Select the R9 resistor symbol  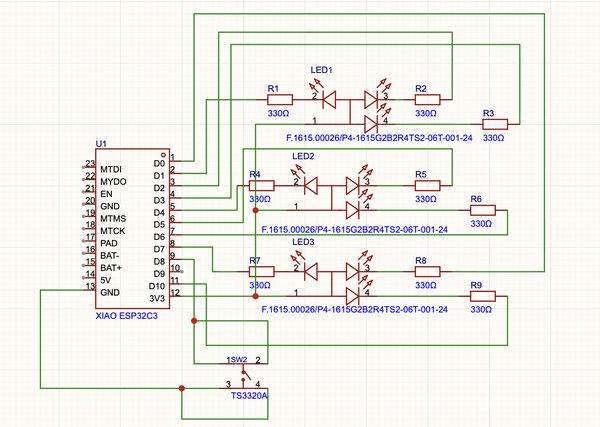point(483,296)
